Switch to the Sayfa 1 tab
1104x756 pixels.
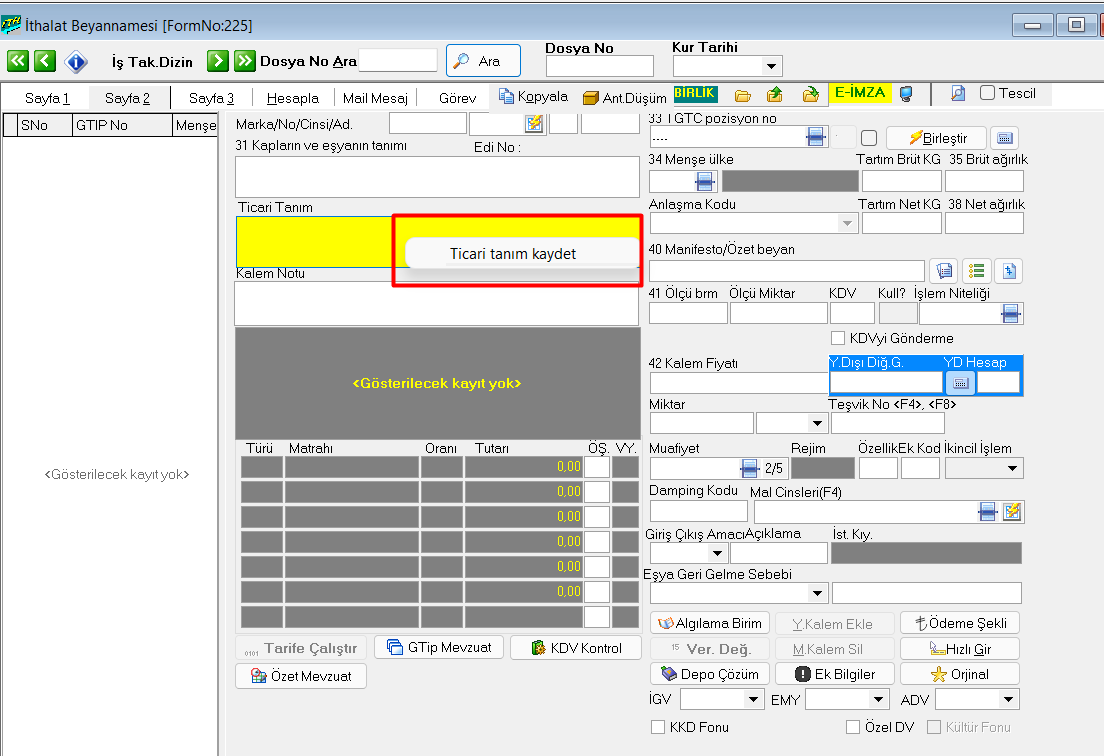click(47, 98)
